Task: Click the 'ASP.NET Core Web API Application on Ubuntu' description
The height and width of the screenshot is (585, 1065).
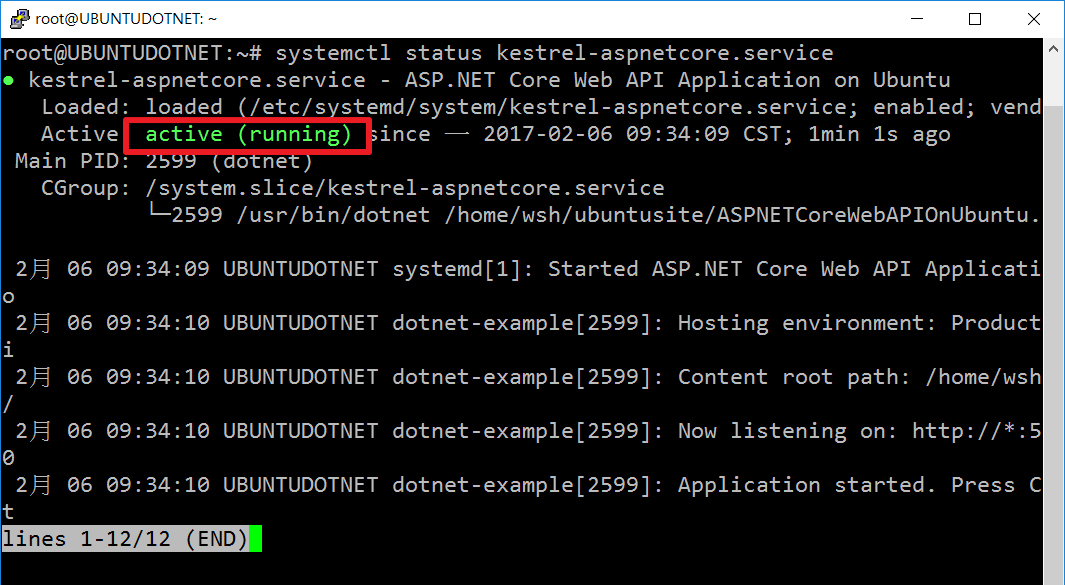Action: pos(677,81)
